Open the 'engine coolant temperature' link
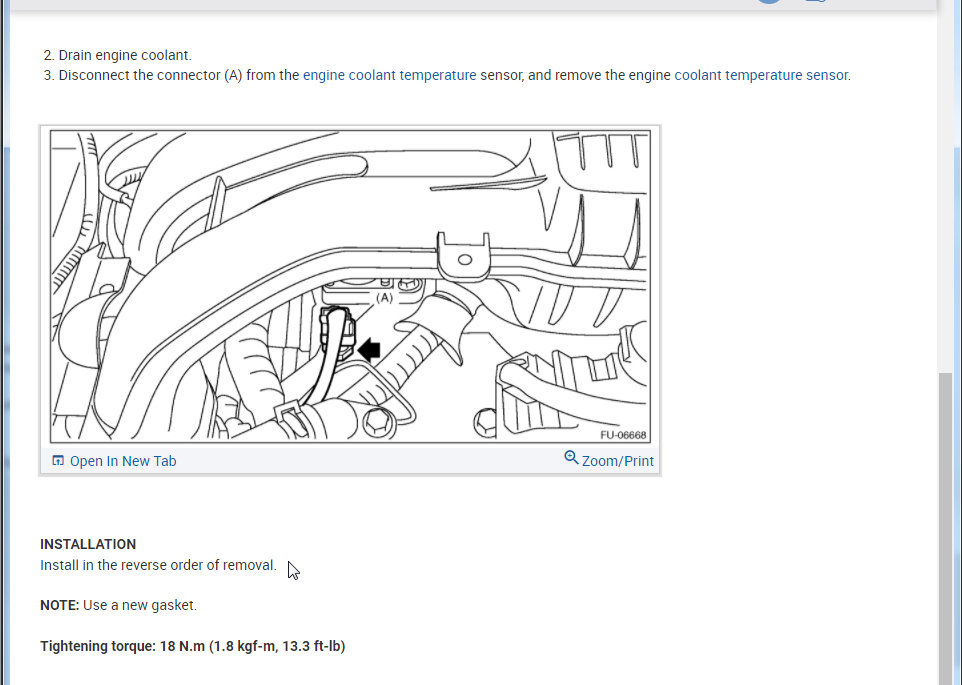962x685 pixels. point(390,75)
